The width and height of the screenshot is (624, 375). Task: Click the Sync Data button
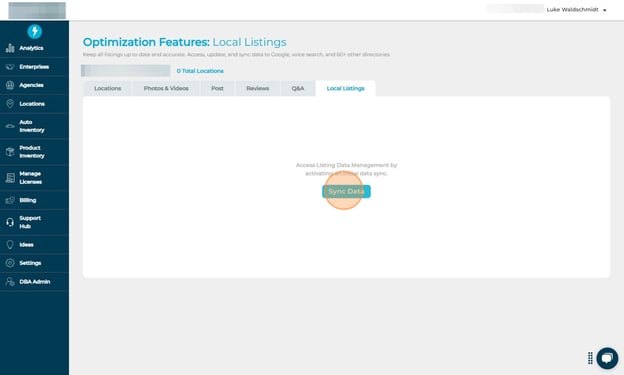[346, 191]
